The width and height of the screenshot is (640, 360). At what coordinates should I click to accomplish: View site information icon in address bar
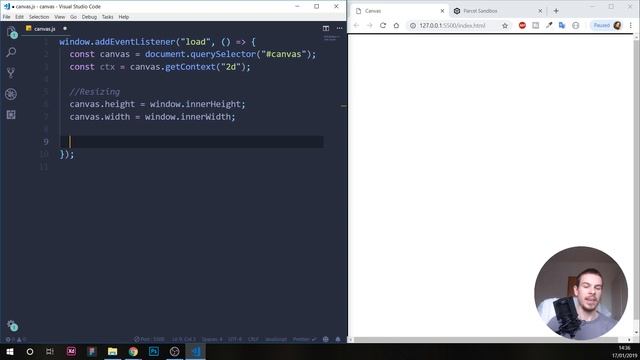413,25
